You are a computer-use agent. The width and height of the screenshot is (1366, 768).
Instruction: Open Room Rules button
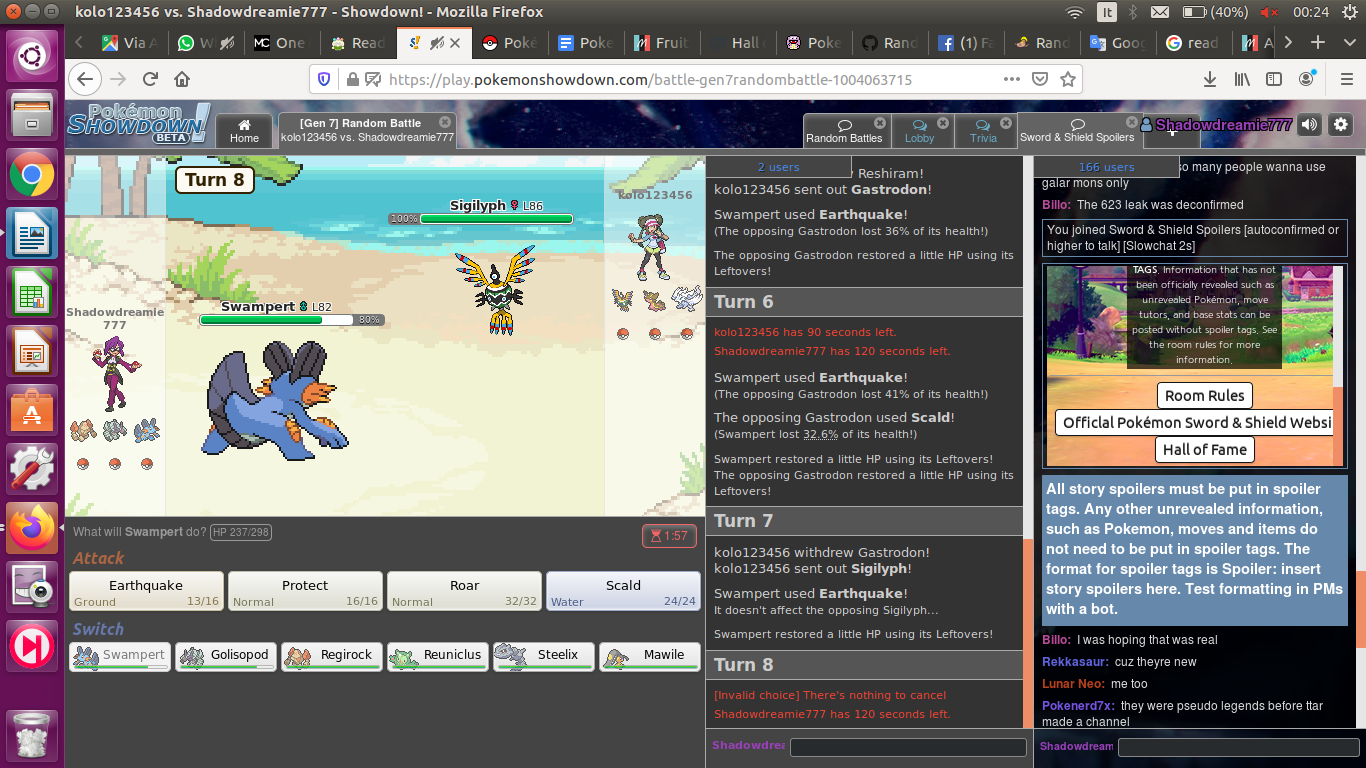tap(1204, 395)
